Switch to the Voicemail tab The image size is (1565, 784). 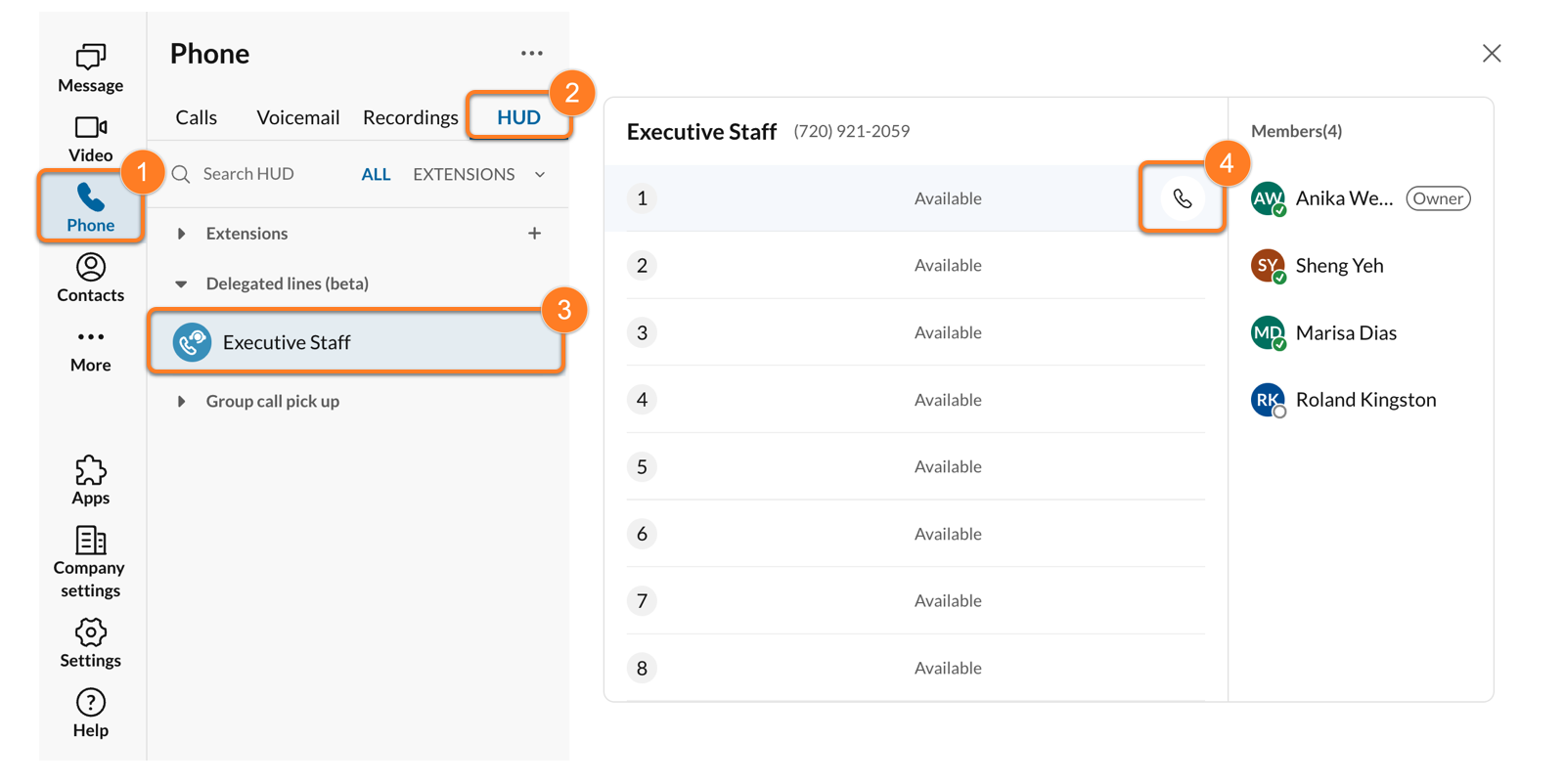click(297, 117)
